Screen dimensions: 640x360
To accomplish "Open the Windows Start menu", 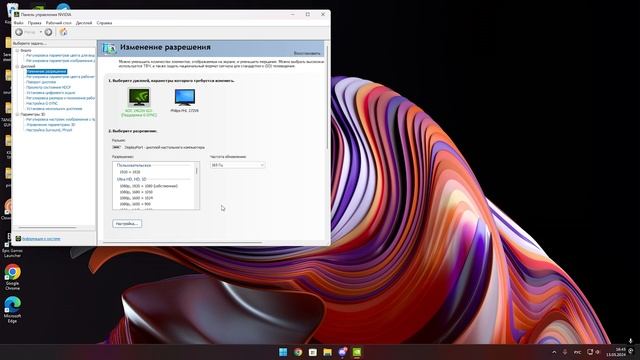I will pyautogui.click(x=283, y=352).
